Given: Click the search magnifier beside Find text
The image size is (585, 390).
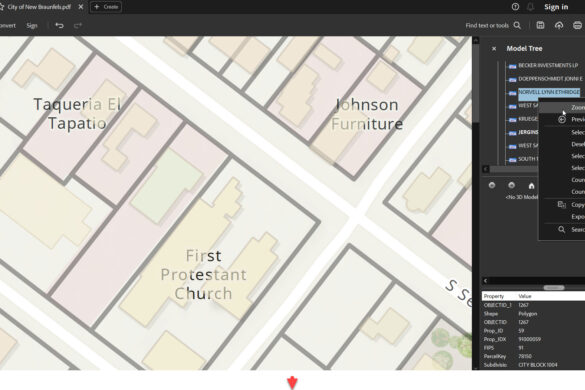Looking at the screenshot, I should tap(517, 25).
